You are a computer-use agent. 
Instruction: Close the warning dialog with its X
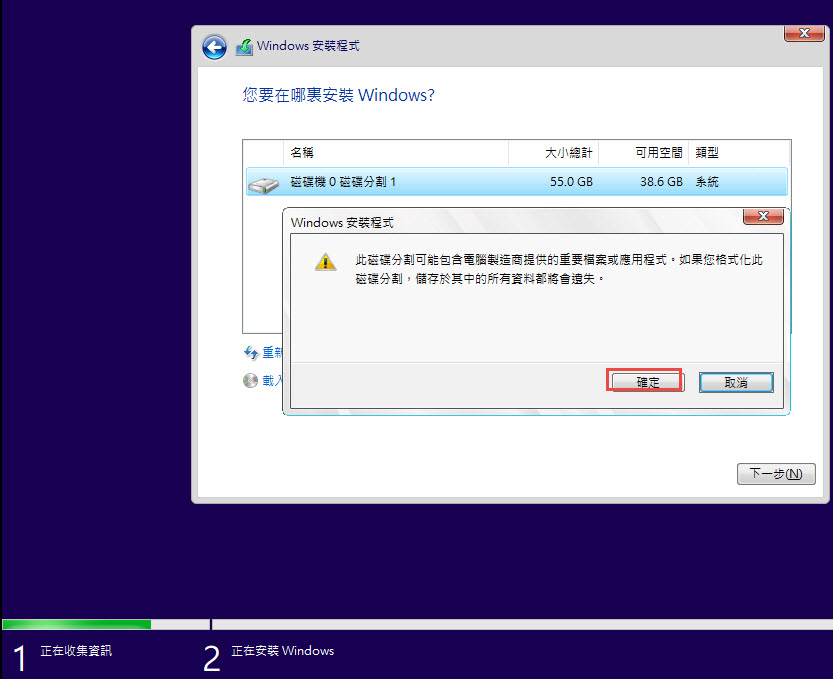click(x=763, y=216)
